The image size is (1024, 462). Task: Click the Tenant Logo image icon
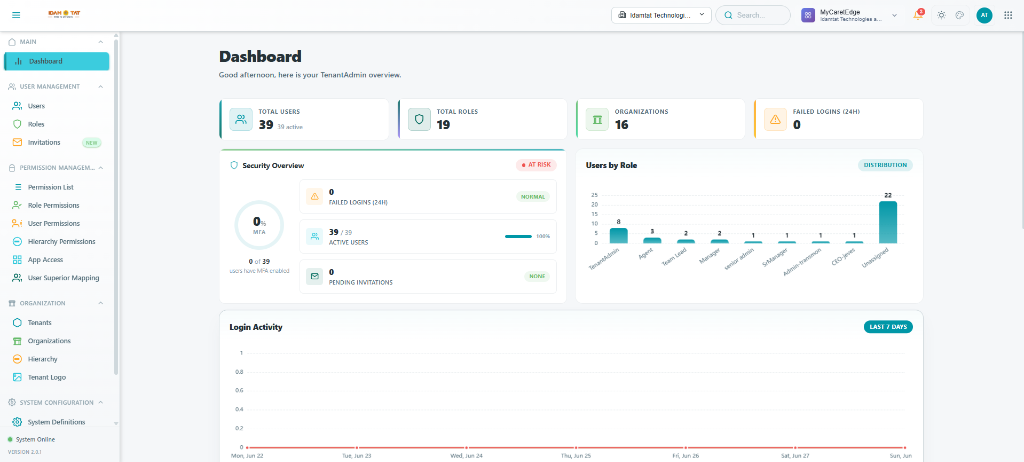pos(18,378)
